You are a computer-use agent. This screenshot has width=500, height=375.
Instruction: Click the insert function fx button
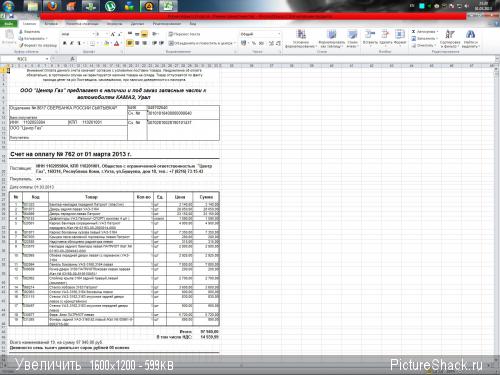(72, 59)
